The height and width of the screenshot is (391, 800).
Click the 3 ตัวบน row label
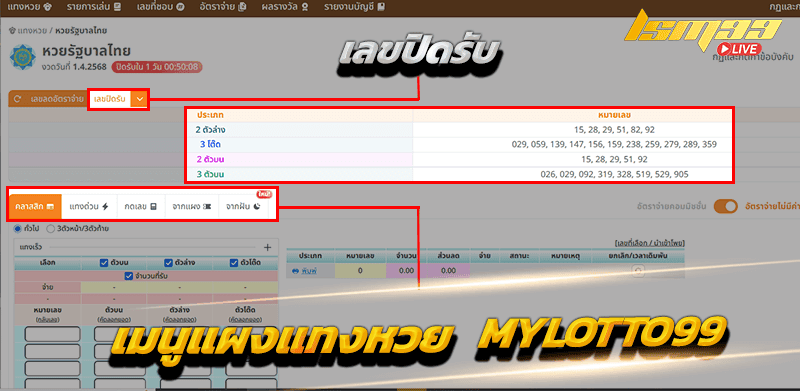[x=211, y=175]
